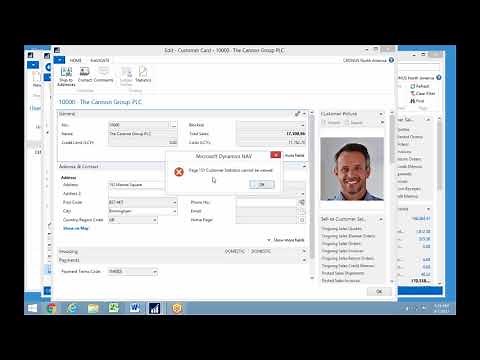Click the Customer Picture factbox dropdown arrow
Screen dimensions: 480x360
(381, 114)
